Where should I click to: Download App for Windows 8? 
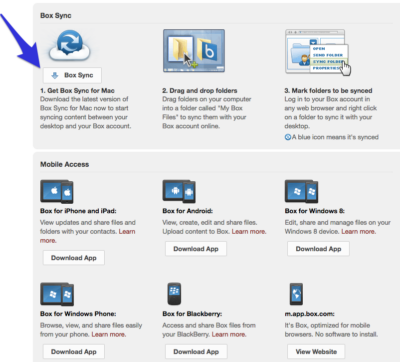[x=318, y=249]
